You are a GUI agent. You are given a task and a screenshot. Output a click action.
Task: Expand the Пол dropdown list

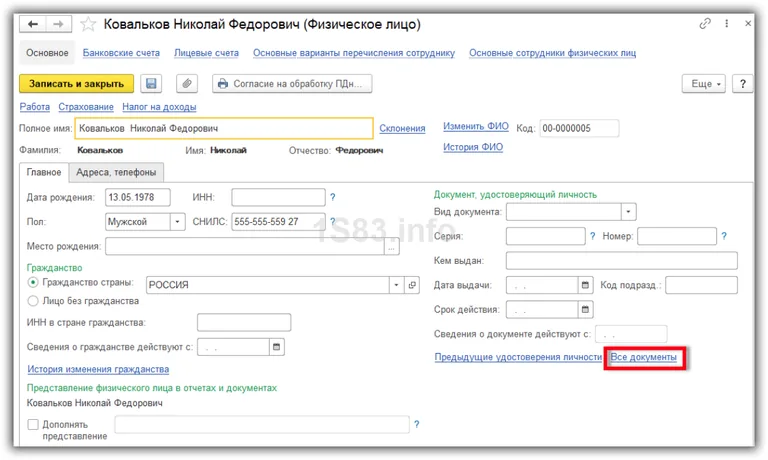pyautogui.click(x=178, y=222)
